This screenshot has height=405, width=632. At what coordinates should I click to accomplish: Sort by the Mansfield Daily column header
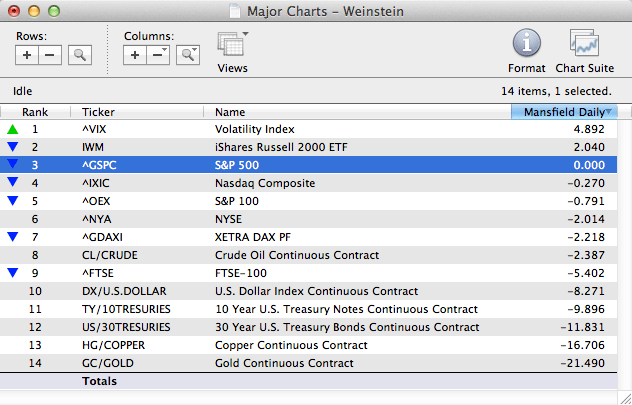point(563,112)
